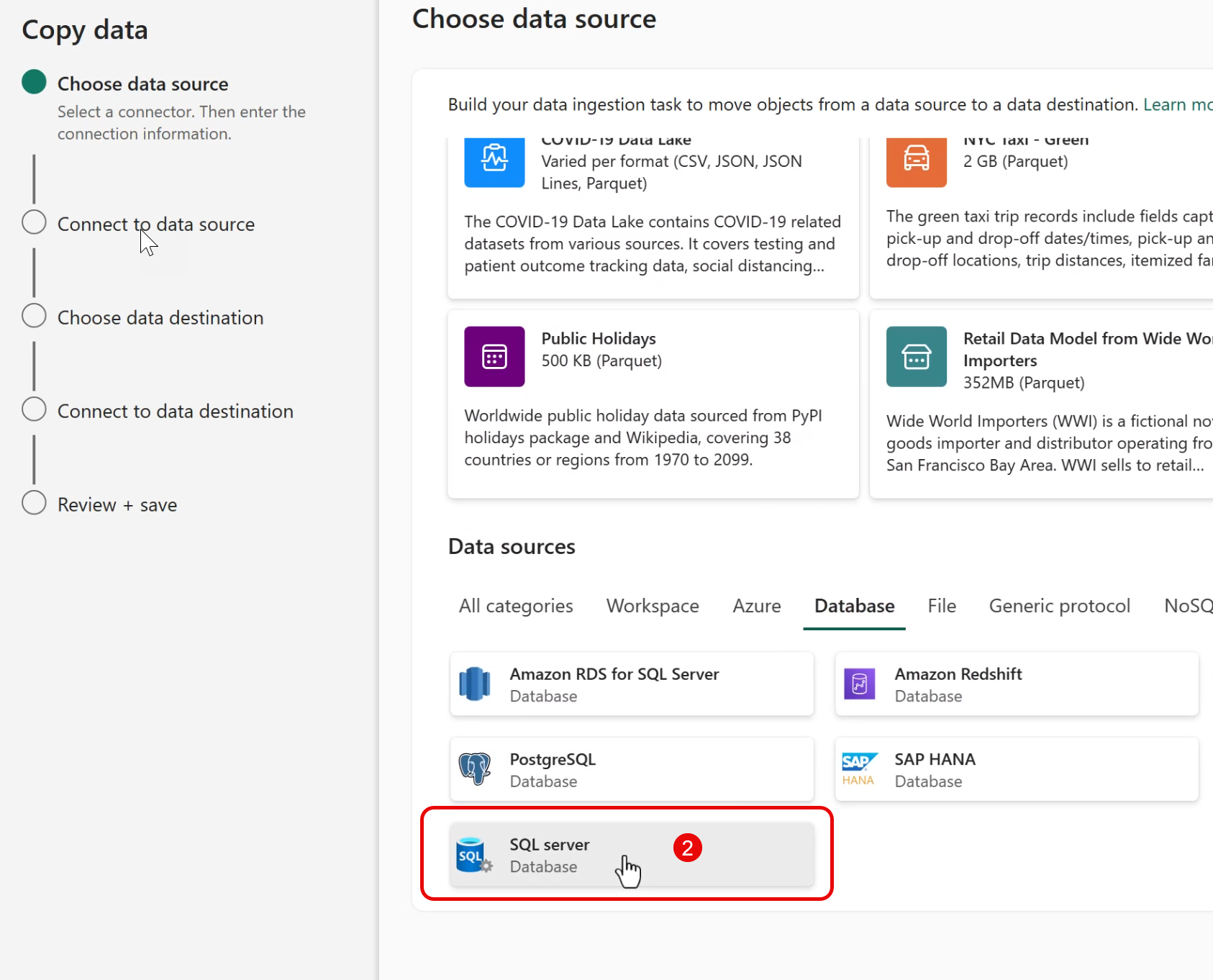Click the SQL server database icon
The height and width of the screenshot is (980, 1213).
click(473, 855)
